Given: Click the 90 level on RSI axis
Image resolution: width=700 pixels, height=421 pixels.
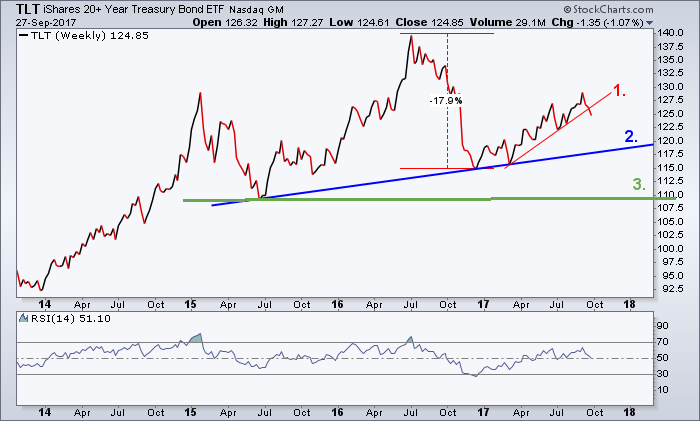Looking at the screenshot, I should pos(662,326).
